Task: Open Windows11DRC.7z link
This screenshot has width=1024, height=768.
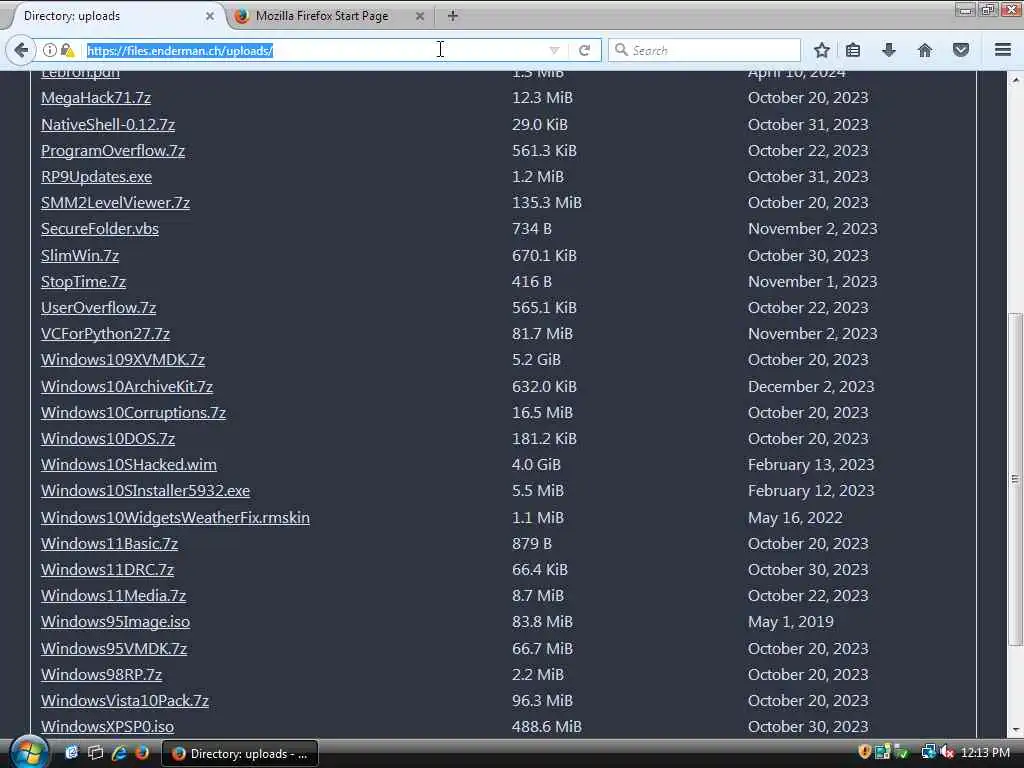Action: [107, 570]
